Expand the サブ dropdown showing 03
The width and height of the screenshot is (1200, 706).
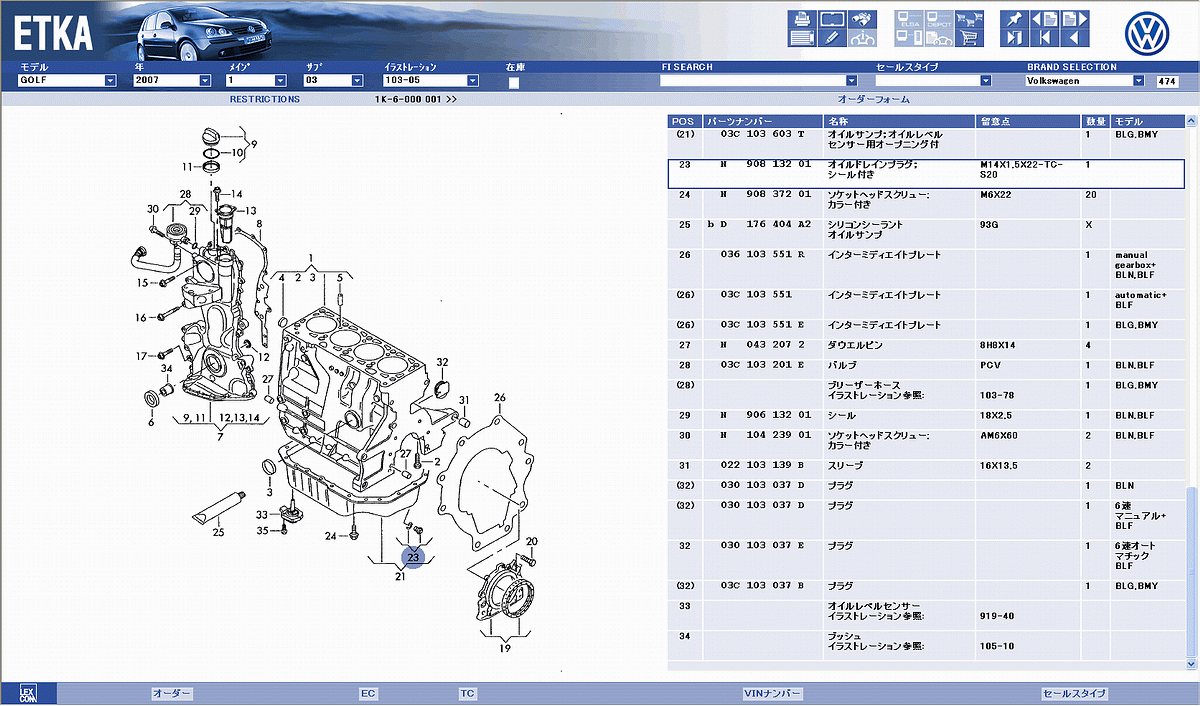[x=334, y=81]
